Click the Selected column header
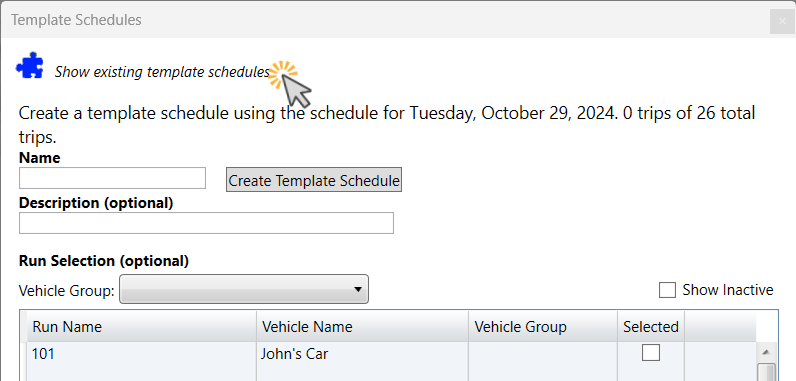Image resolution: width=796 pixels, height=381 pixels. pos(651,326)
